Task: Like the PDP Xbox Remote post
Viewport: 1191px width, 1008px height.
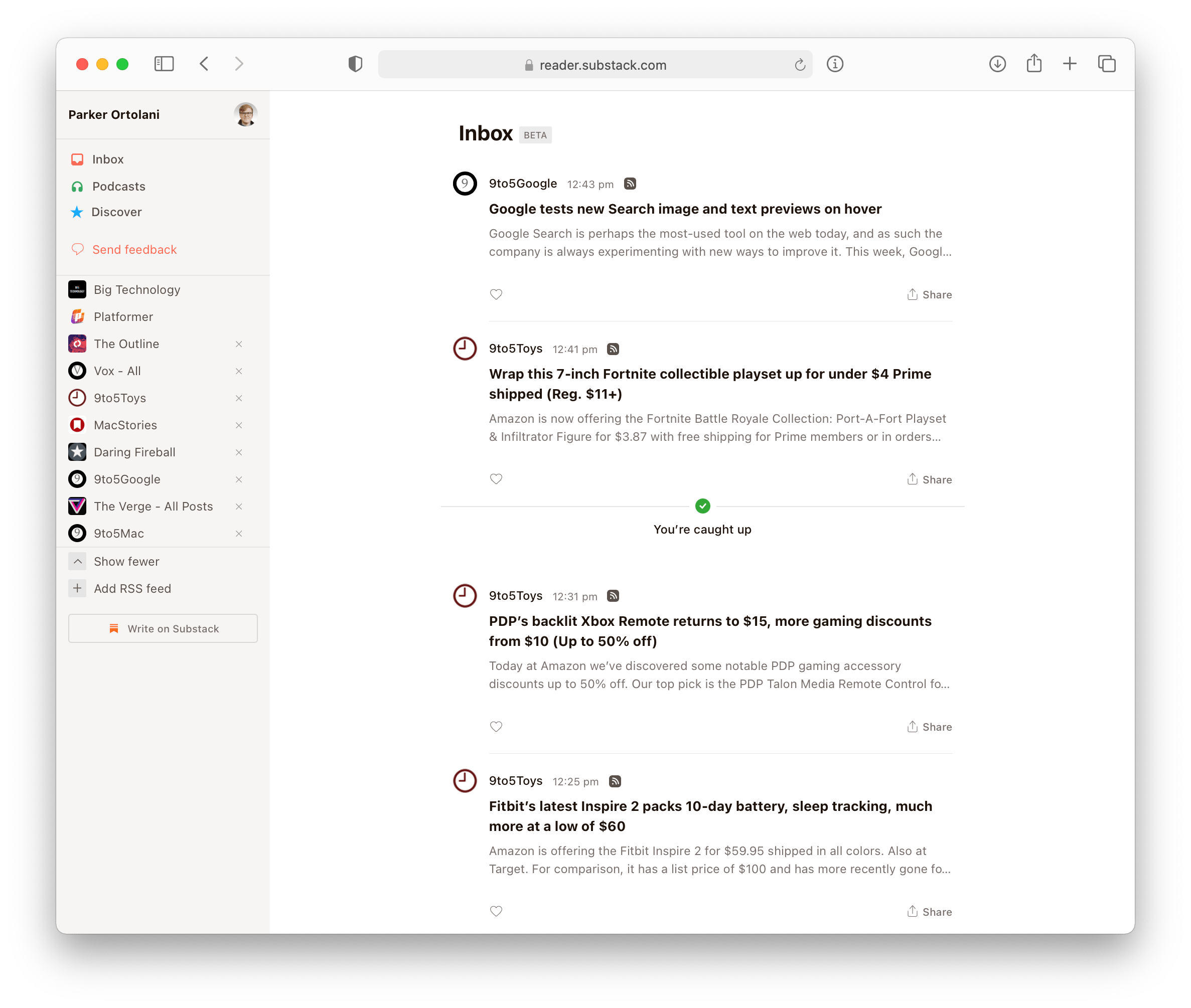Action: [496, 726]
